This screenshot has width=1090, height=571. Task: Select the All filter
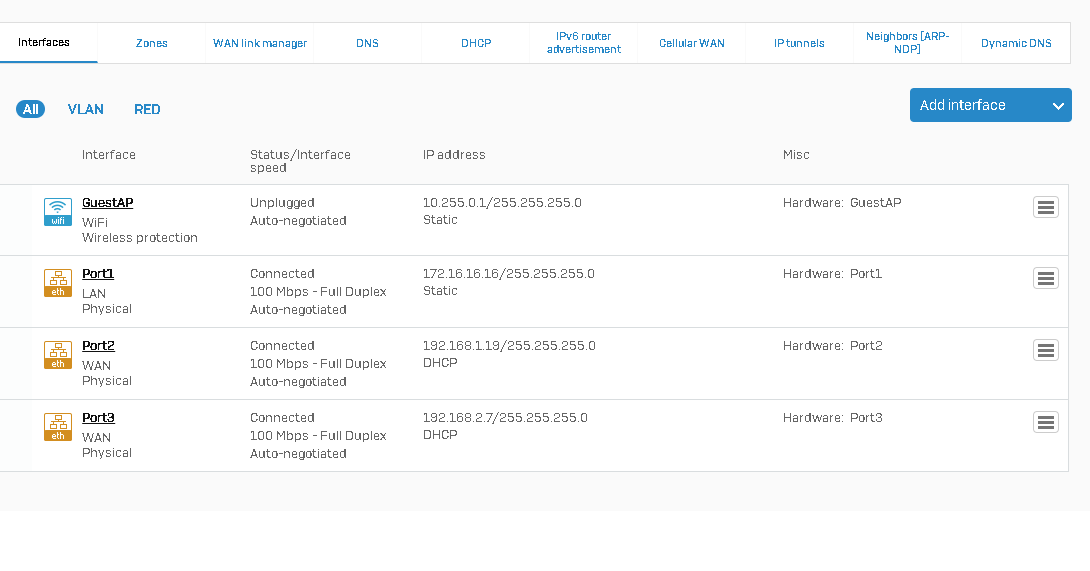(x=31, y=109)
